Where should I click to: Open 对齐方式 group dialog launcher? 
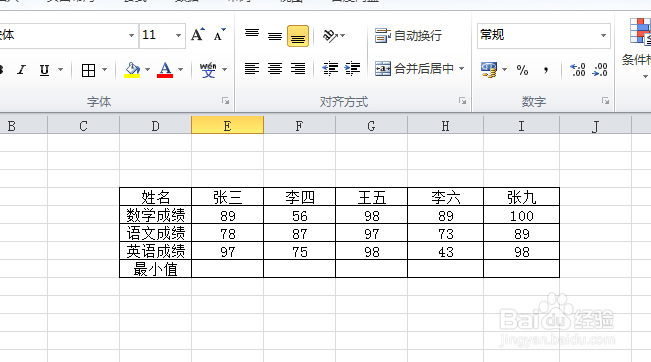pyautogui.click(x=462, y=101)
